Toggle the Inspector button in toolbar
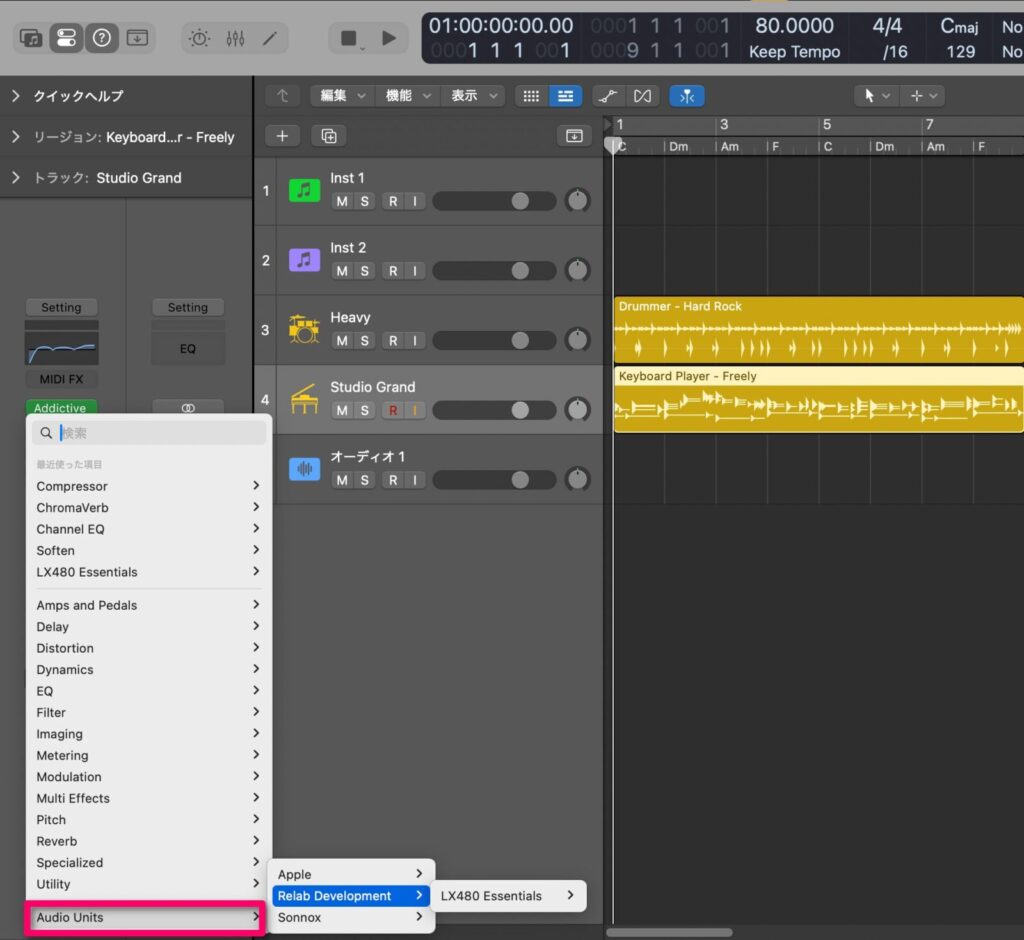1024x940 pixels. [66, 38]
